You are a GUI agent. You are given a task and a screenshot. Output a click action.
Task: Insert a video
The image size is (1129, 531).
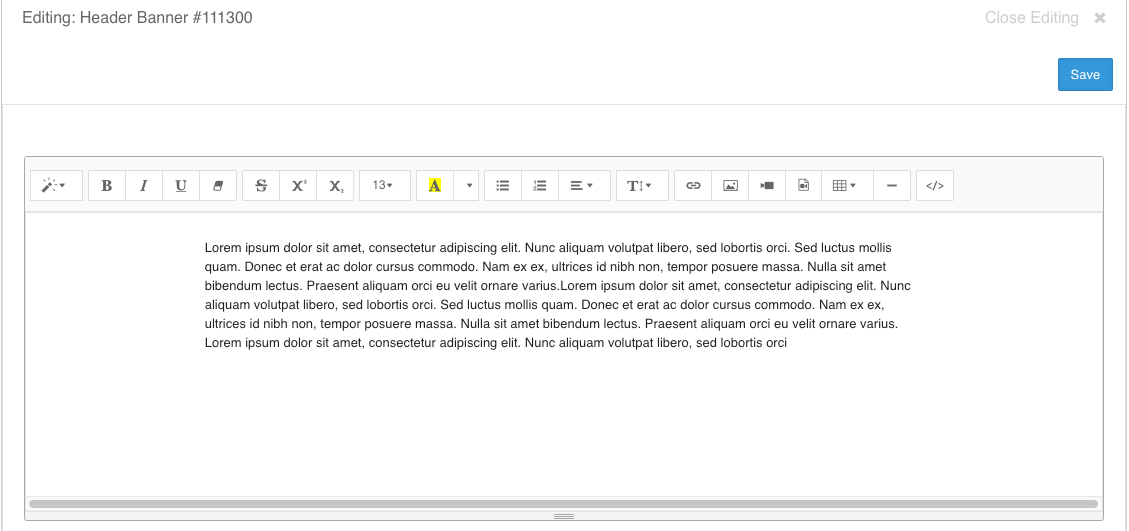pos(768,186)
